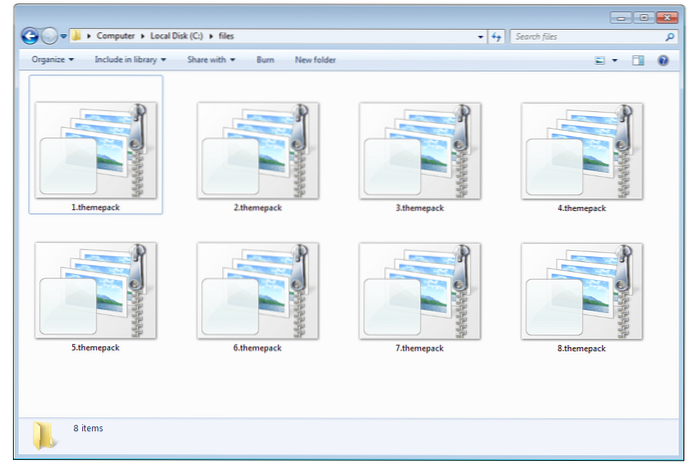
Task: Open the Share with menu
Action: 211,60
